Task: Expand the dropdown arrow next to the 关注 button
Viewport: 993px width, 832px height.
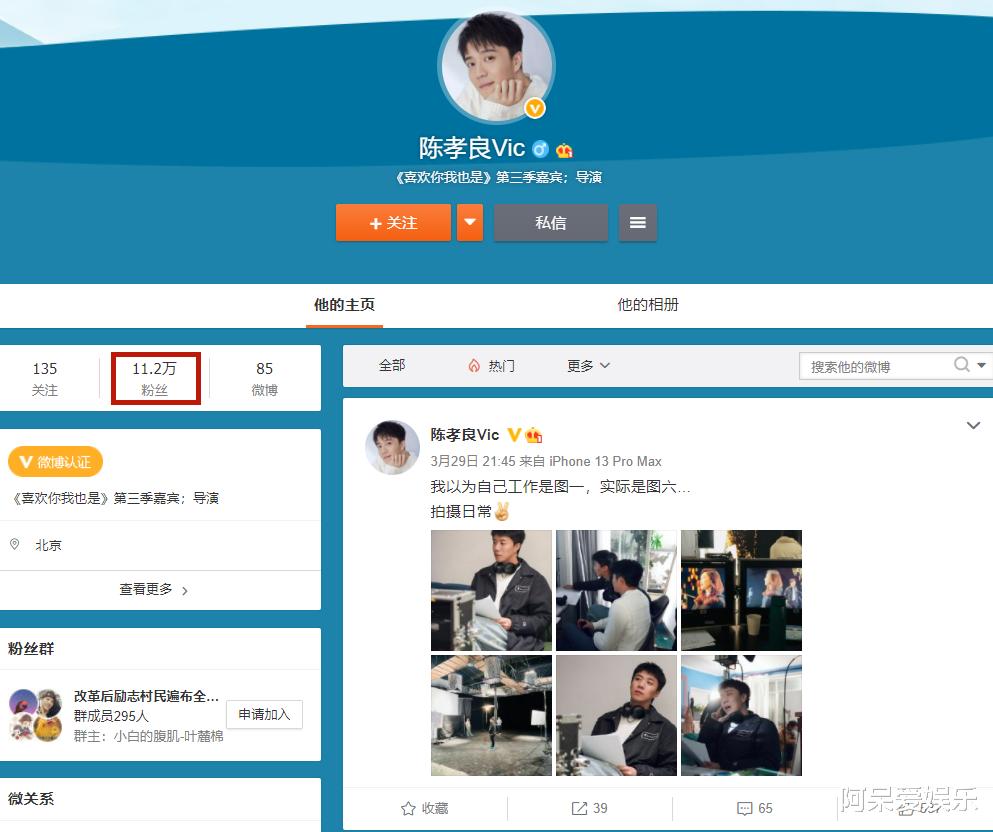Action: pyautogui.click(x=469, y=223)
